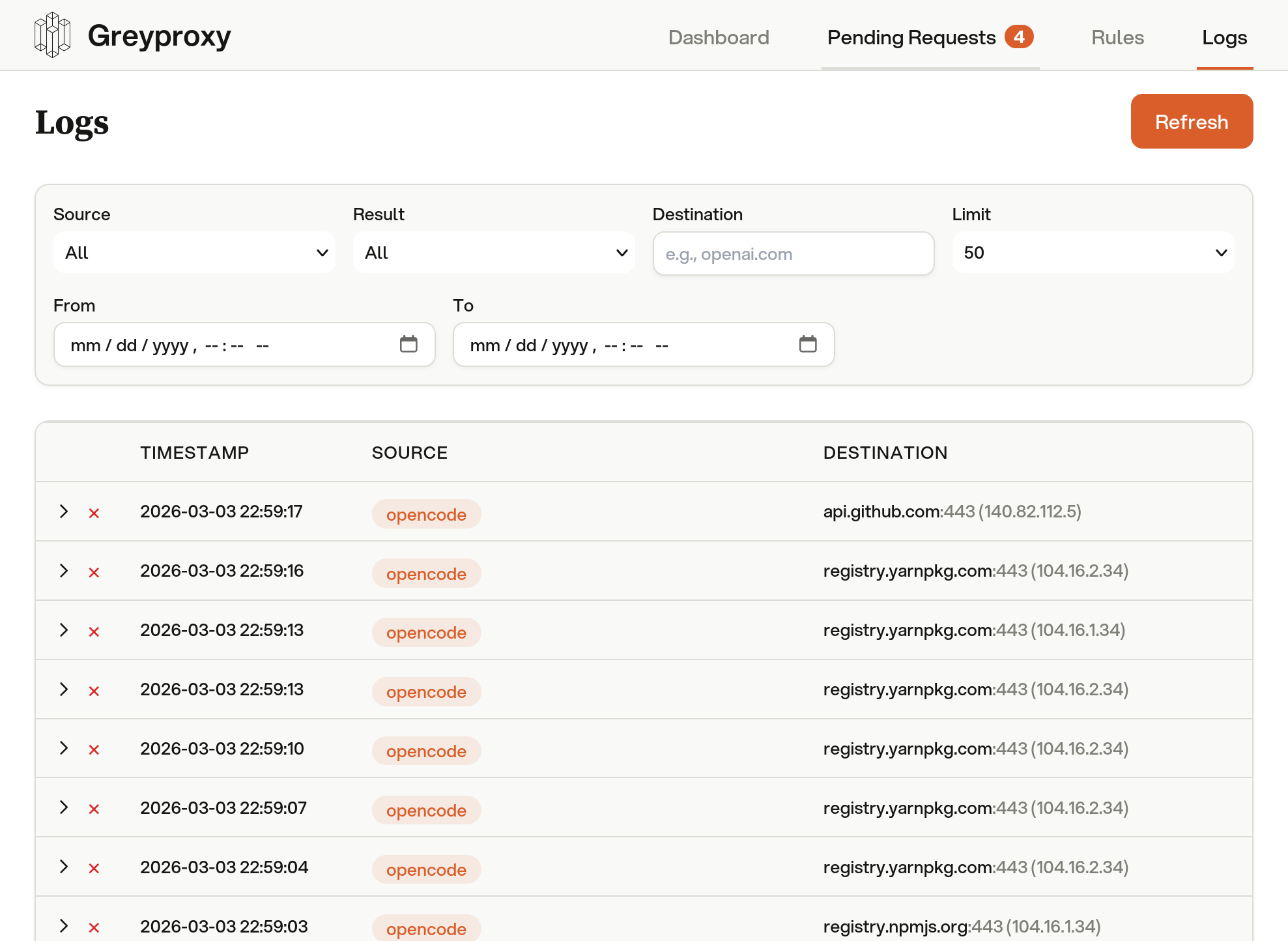Delete the log entry from 22:59:04

93,867
